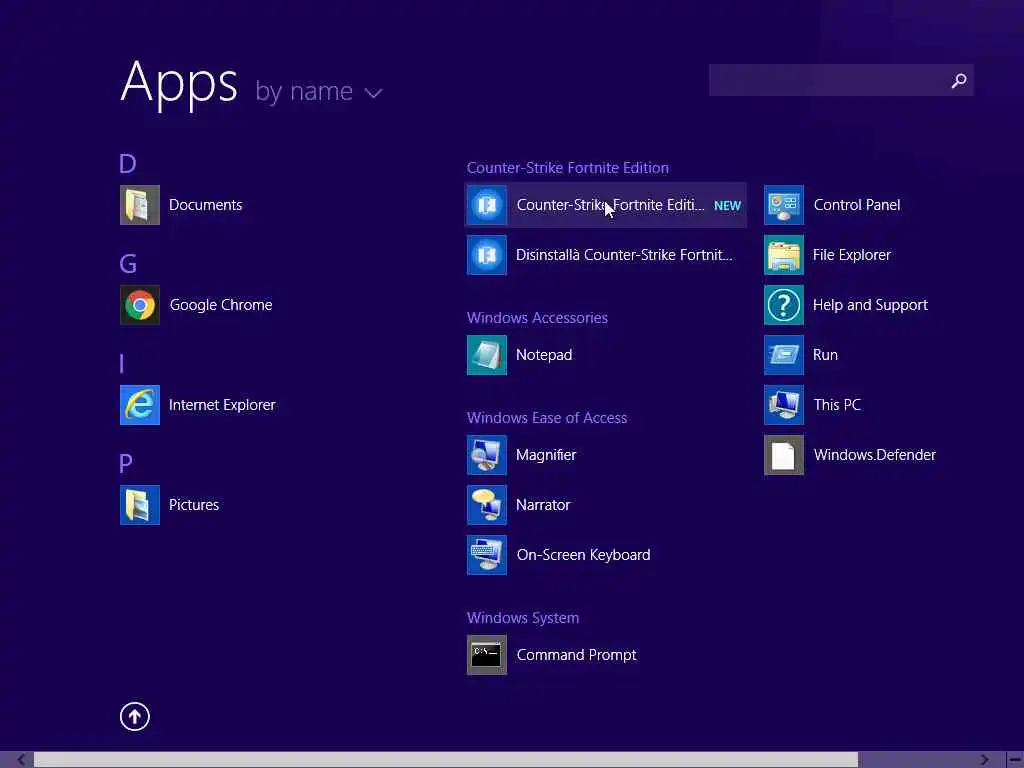1024x768 pixels.
Task: Open the 'by name' sort dropdown
Action: [318, 92]
